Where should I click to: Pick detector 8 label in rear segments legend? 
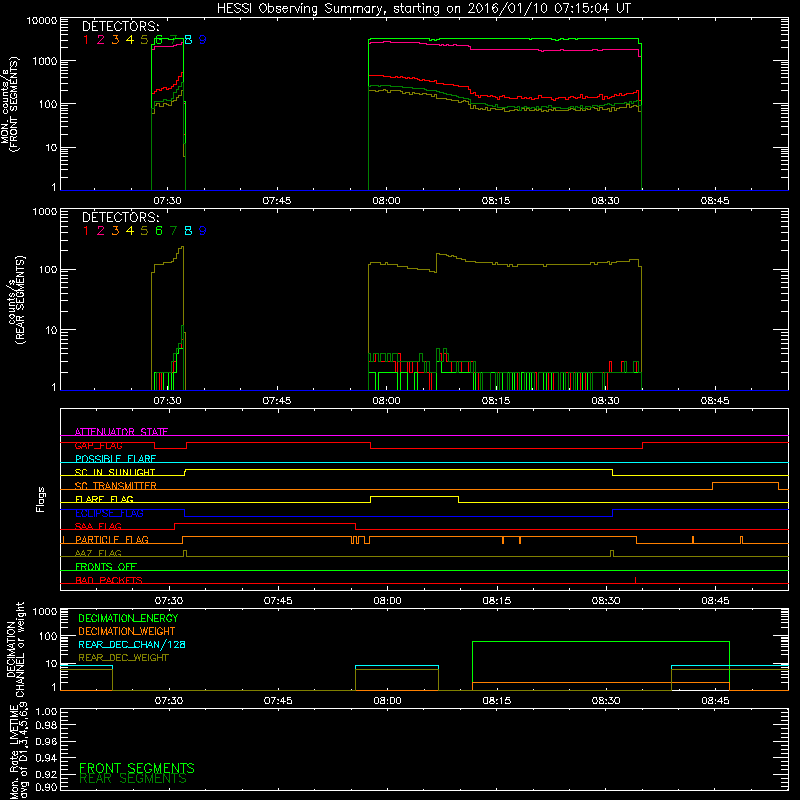[x=188, y=231]
